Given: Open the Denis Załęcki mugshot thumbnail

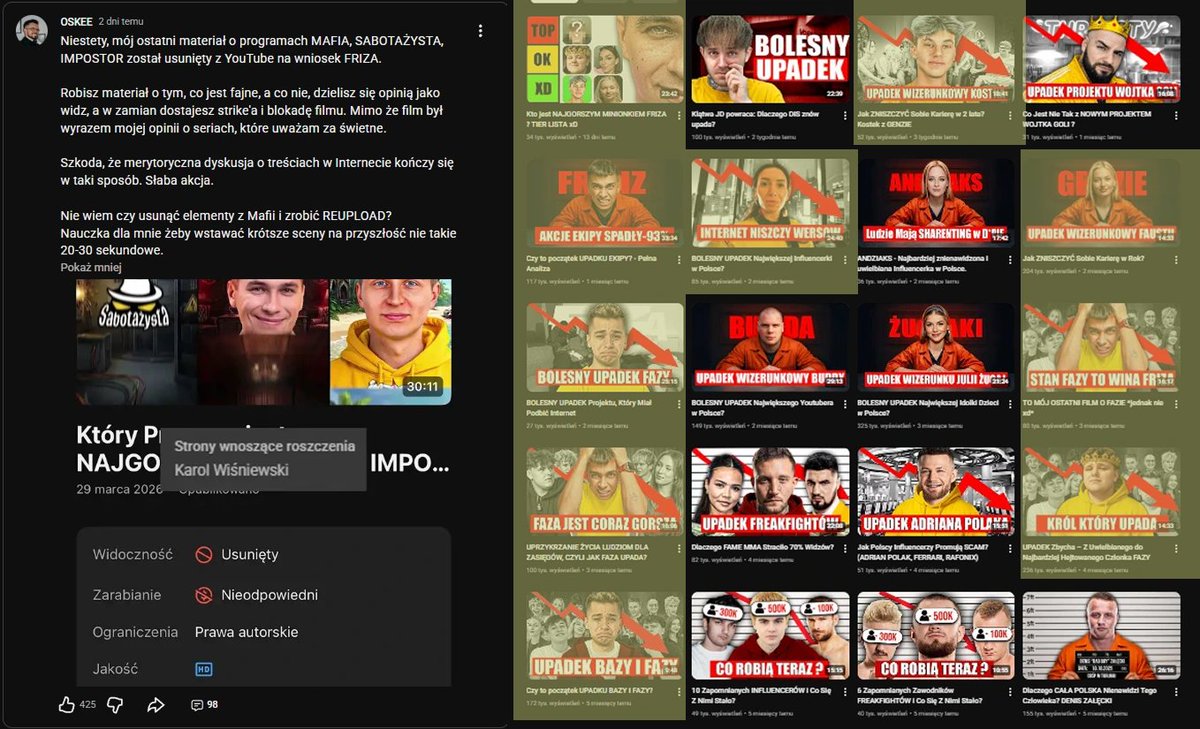Looking at the screenshot, I should click(1102, 636).
